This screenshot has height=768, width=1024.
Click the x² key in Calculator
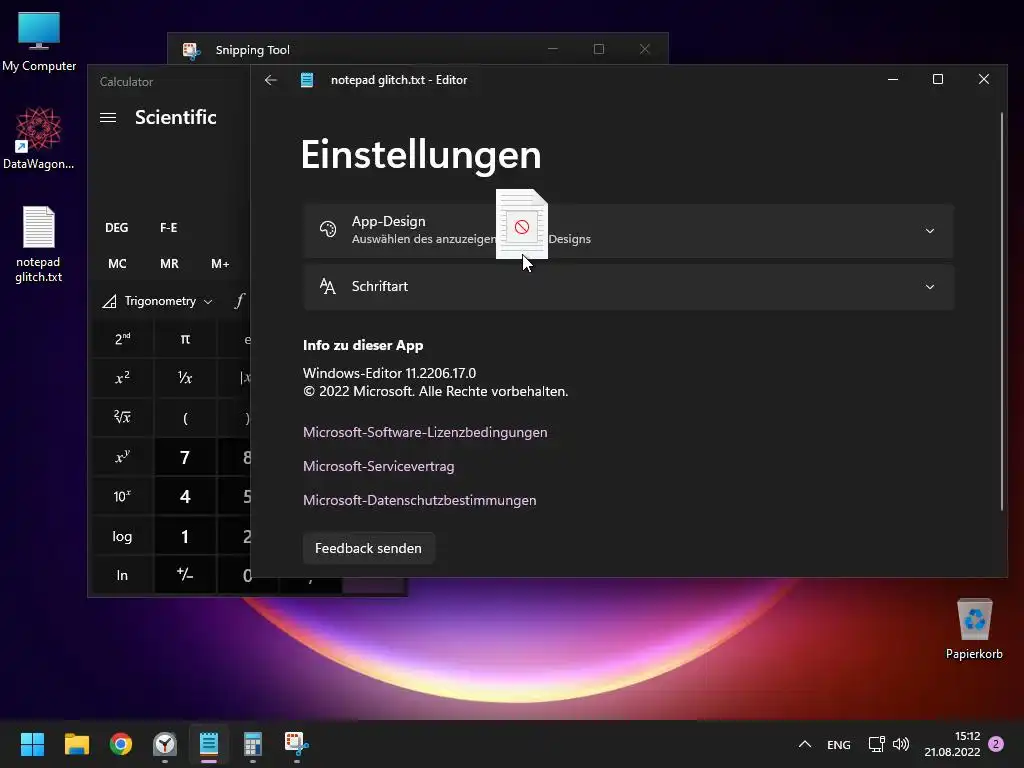point(122,378)
